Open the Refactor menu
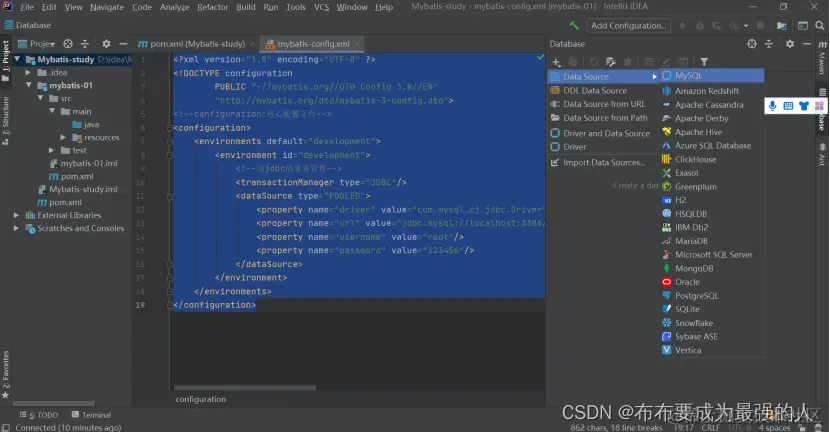The image size is (830, 433). (212, 7)
